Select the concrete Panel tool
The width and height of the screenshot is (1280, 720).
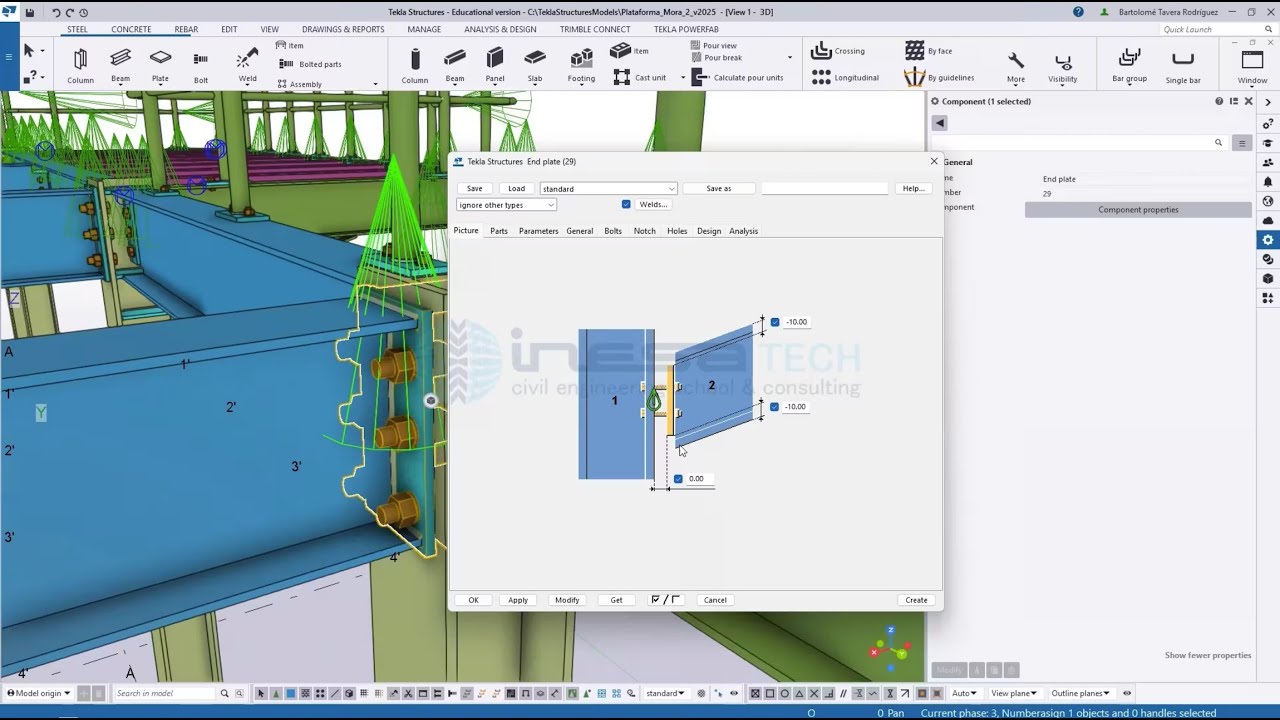[x=495, y=65]
